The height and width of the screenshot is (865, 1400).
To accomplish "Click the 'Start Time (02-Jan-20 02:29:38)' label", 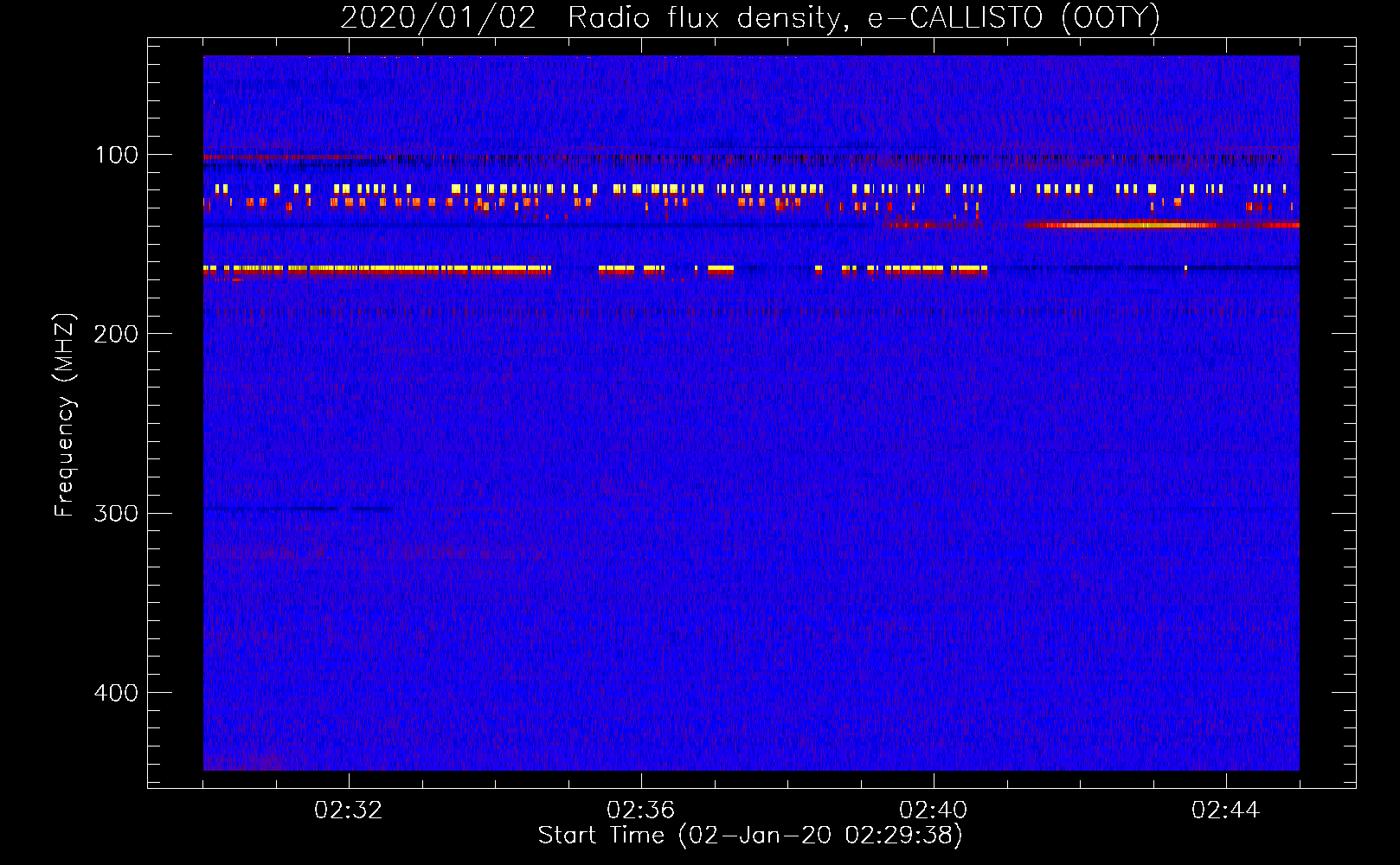I will pyautogui.click(x=750, y=836).
